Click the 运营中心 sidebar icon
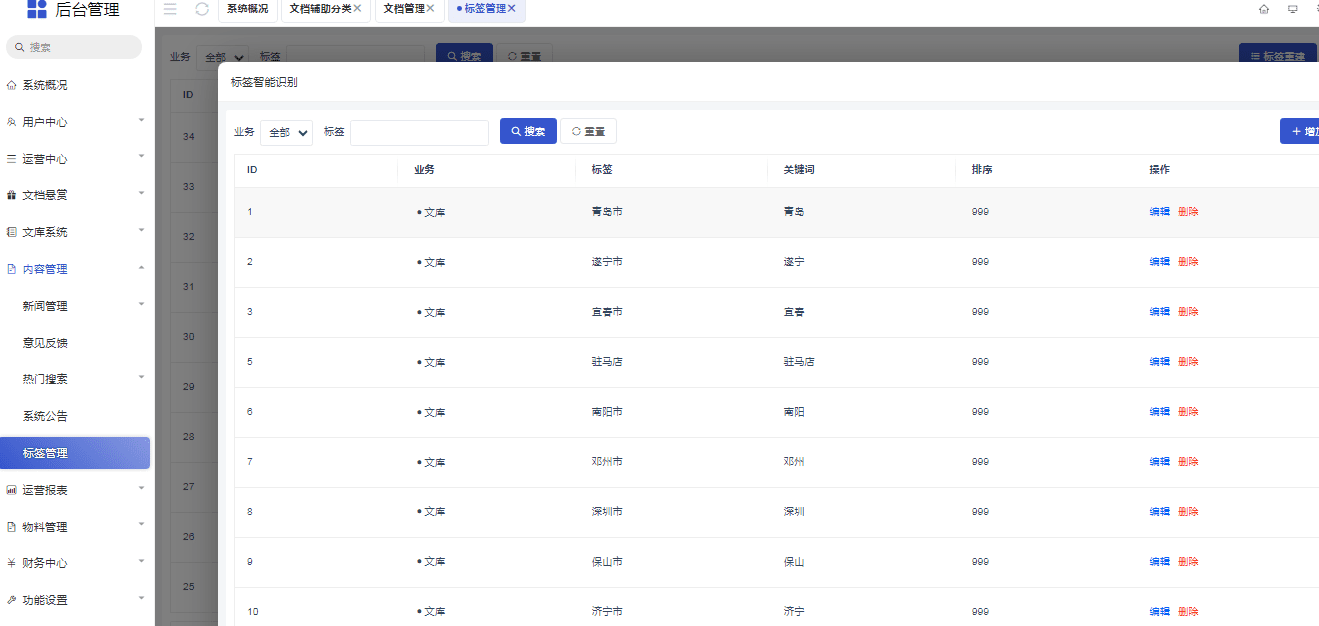This screenshot has width=1319, height=626. [x=12, y=159]
